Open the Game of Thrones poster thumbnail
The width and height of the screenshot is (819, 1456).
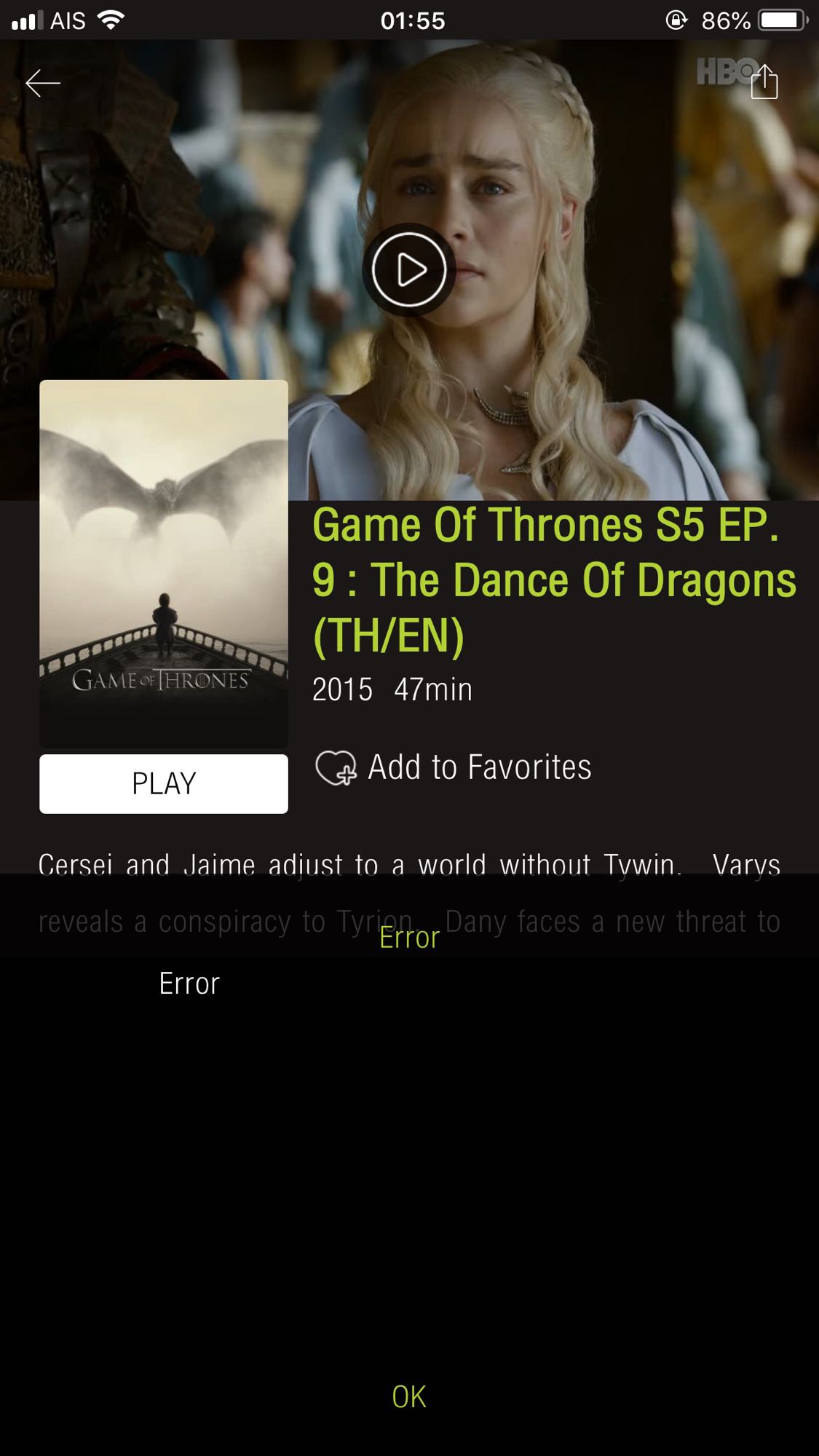(x=164, y=564)
